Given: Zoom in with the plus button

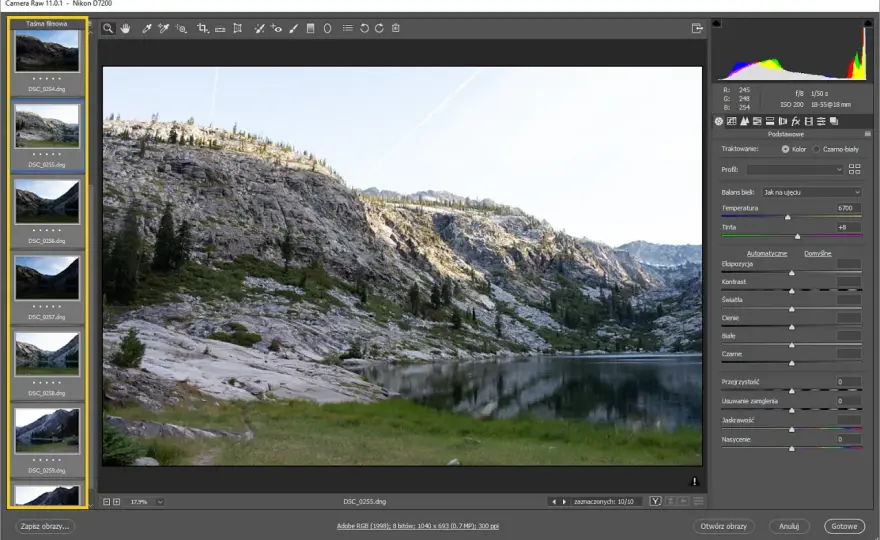Looking at the screenshot, I should tap(116, 502).
